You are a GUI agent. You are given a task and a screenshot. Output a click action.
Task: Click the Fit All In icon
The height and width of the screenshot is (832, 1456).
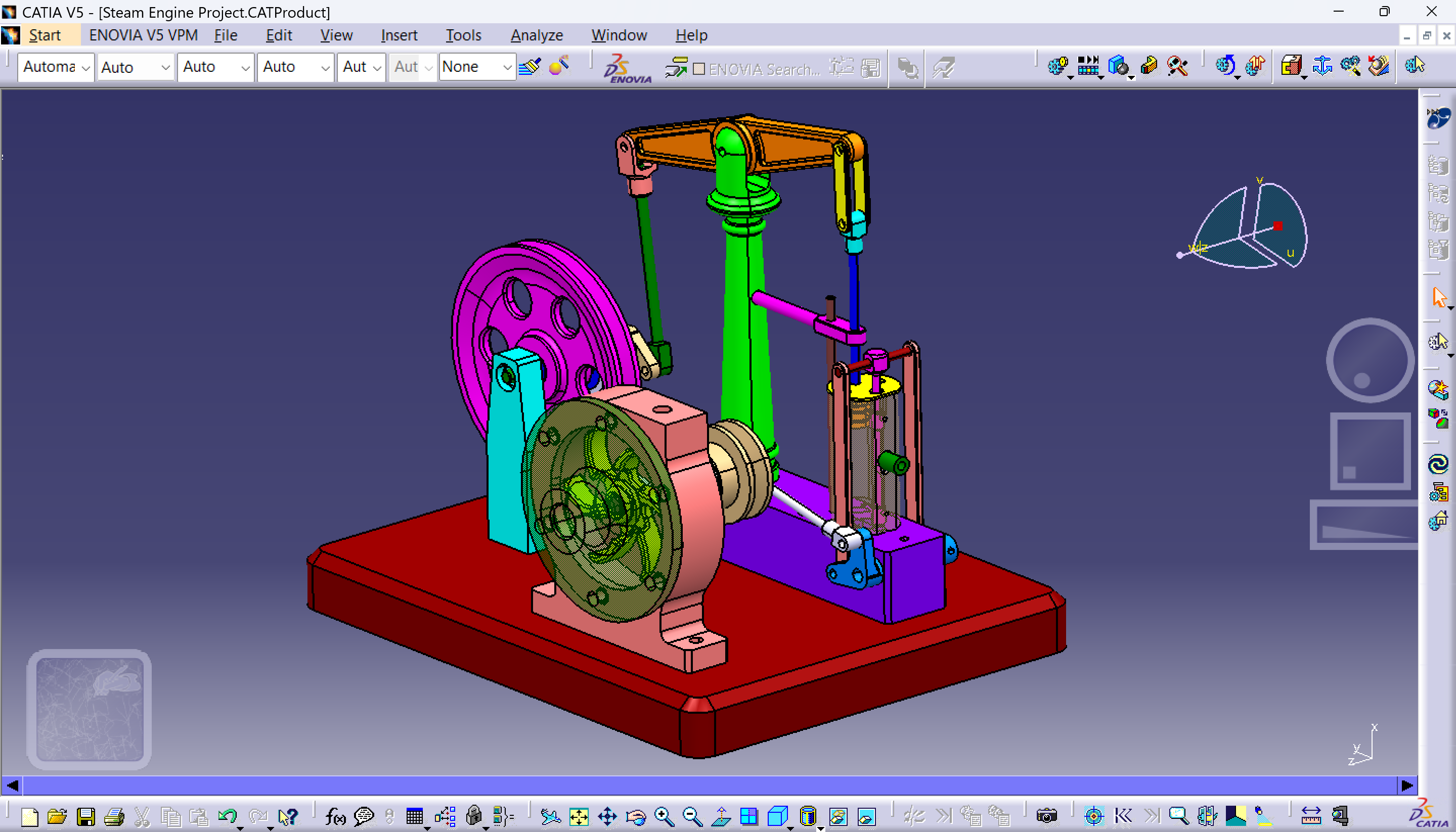click(x=579, y=816)
